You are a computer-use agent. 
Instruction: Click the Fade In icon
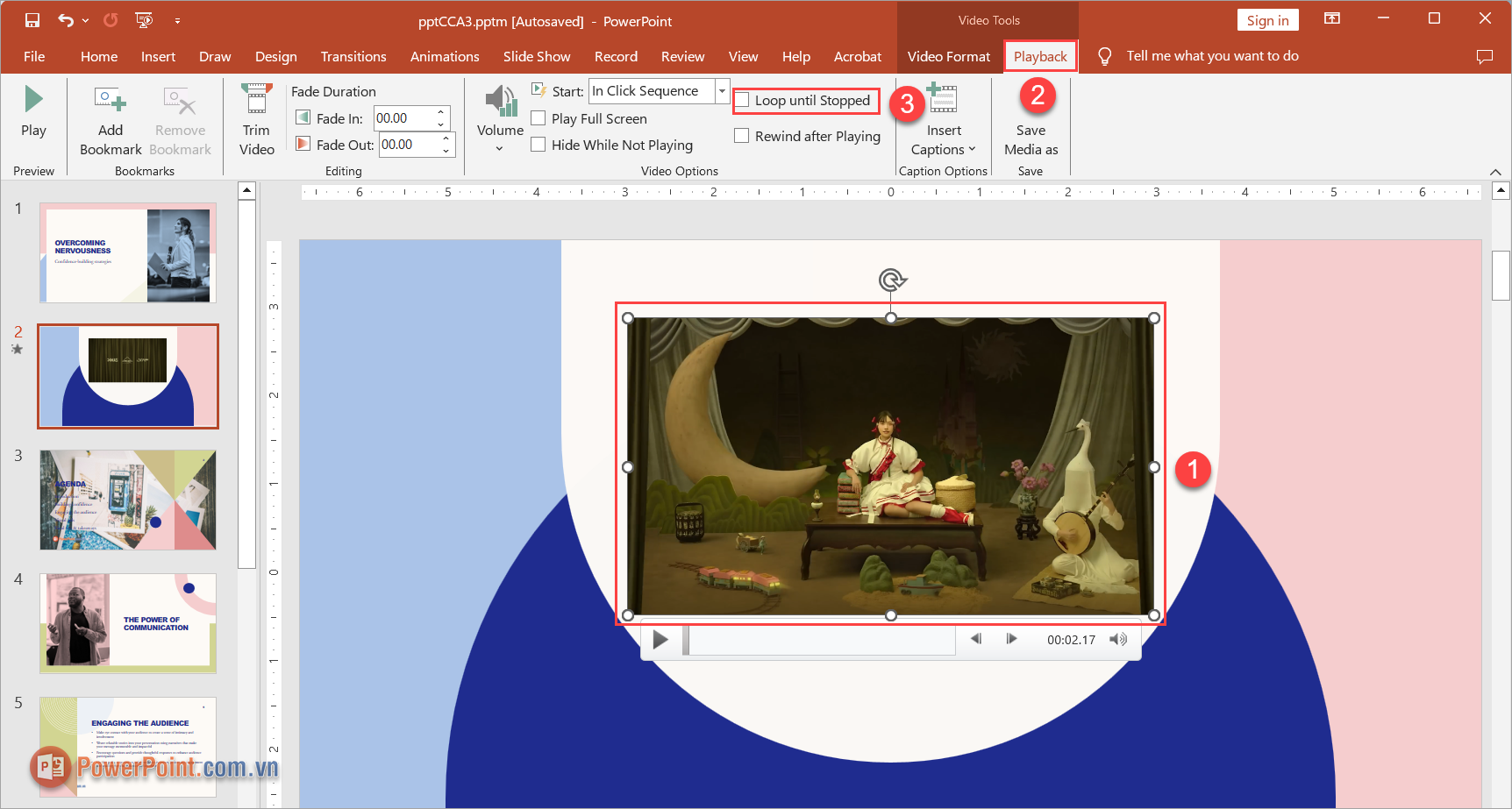click(303, 117)
